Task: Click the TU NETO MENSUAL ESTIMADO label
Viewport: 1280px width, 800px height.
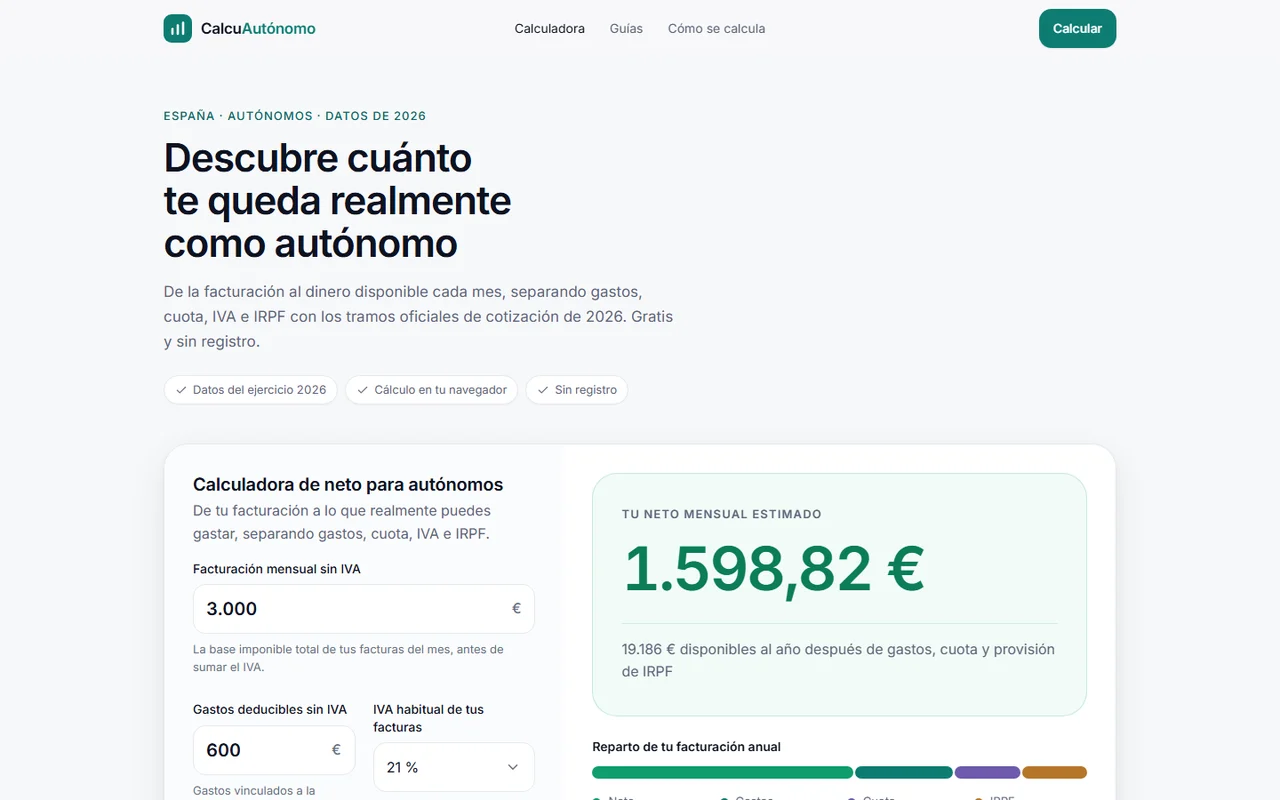Action: 722,514
